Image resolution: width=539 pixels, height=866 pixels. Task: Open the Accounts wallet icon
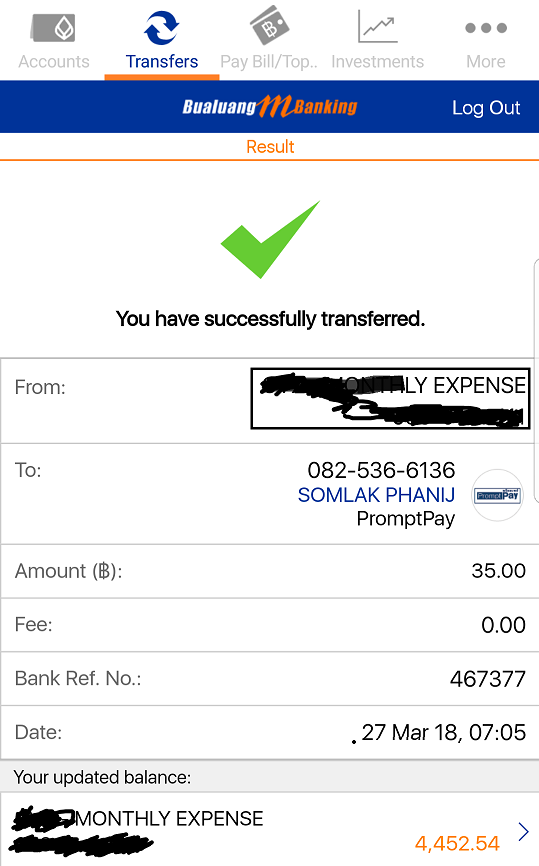click(x=53, y=28)
